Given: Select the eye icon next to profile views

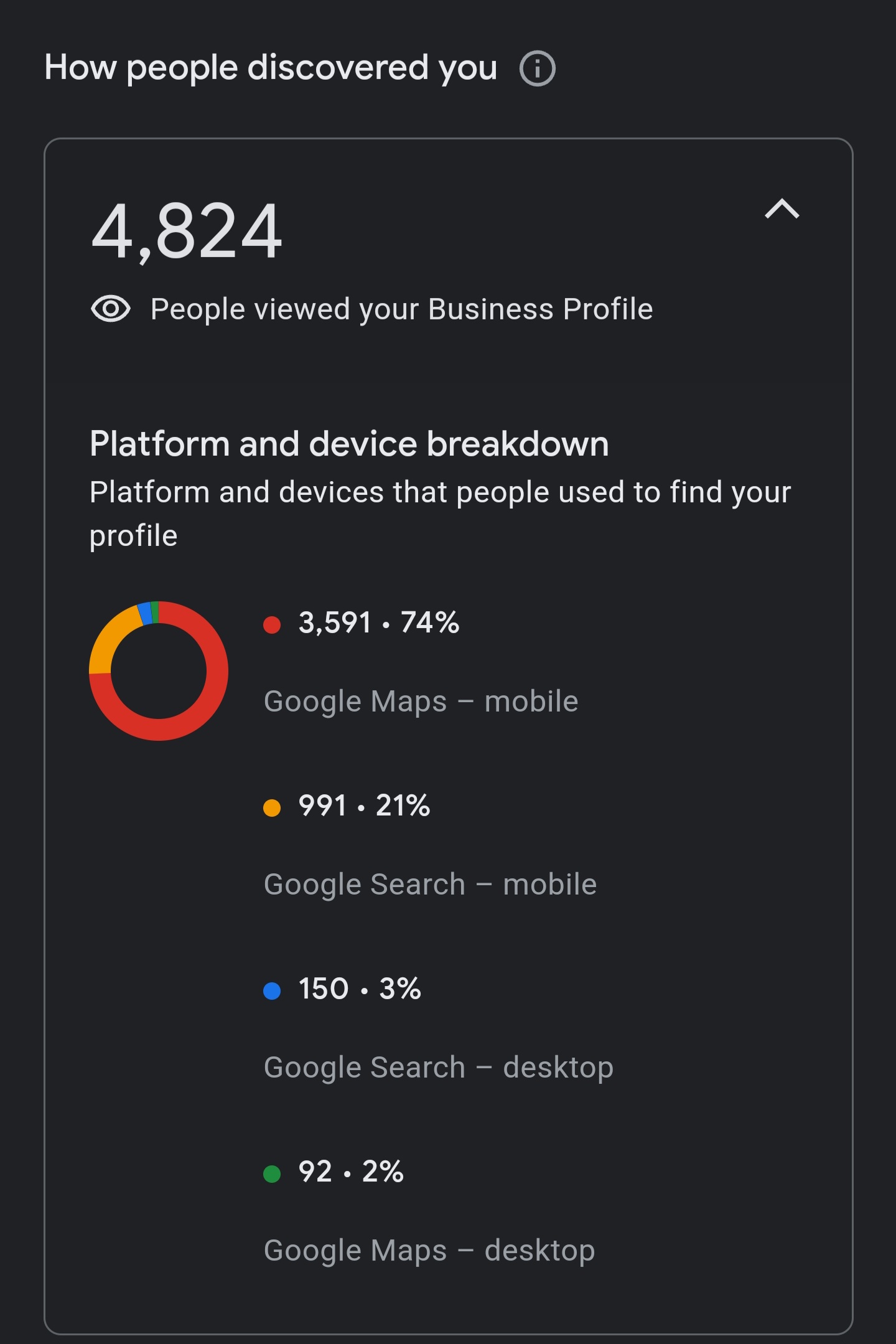Looking at the screenshot, I should tap(113, 308).
